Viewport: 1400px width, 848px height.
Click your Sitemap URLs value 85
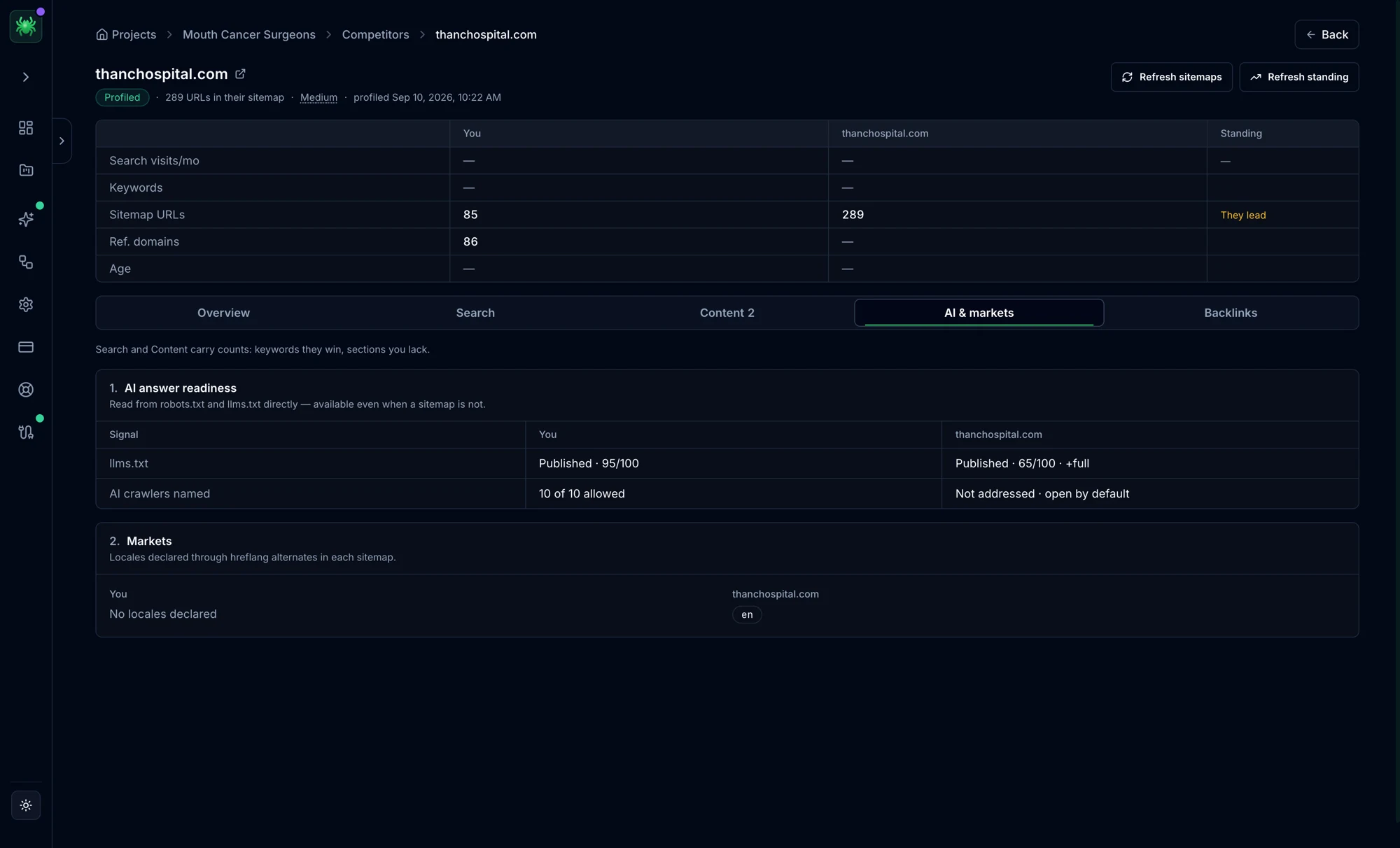[470, 215]
